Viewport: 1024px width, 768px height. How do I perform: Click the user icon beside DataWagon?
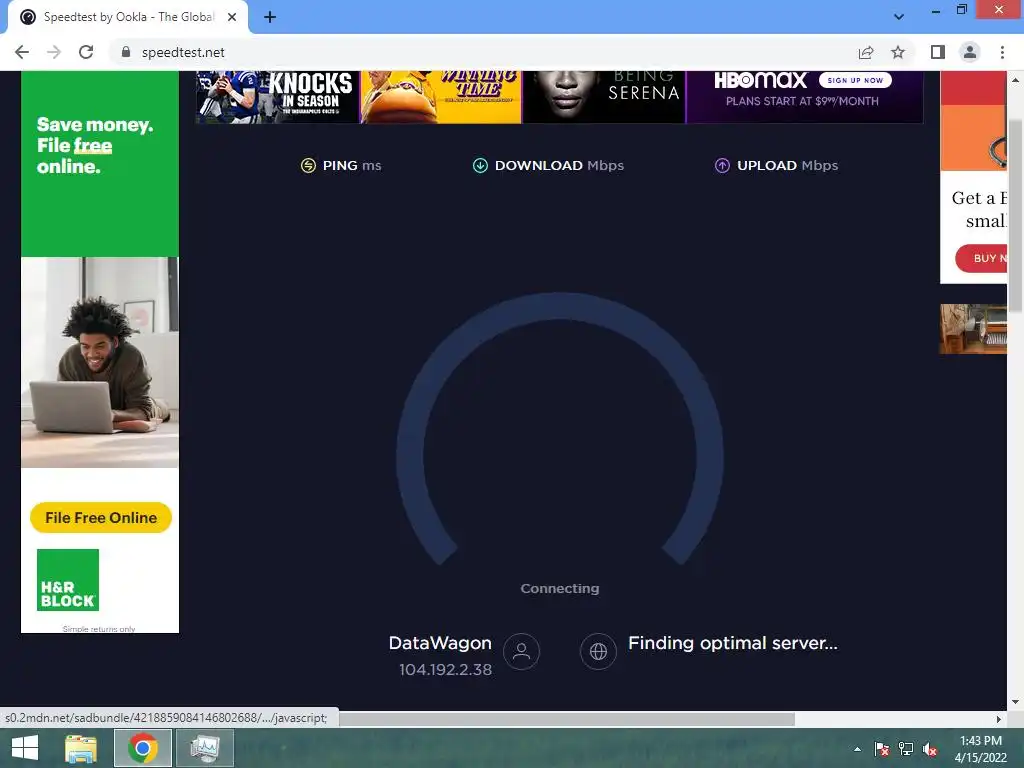521,651
